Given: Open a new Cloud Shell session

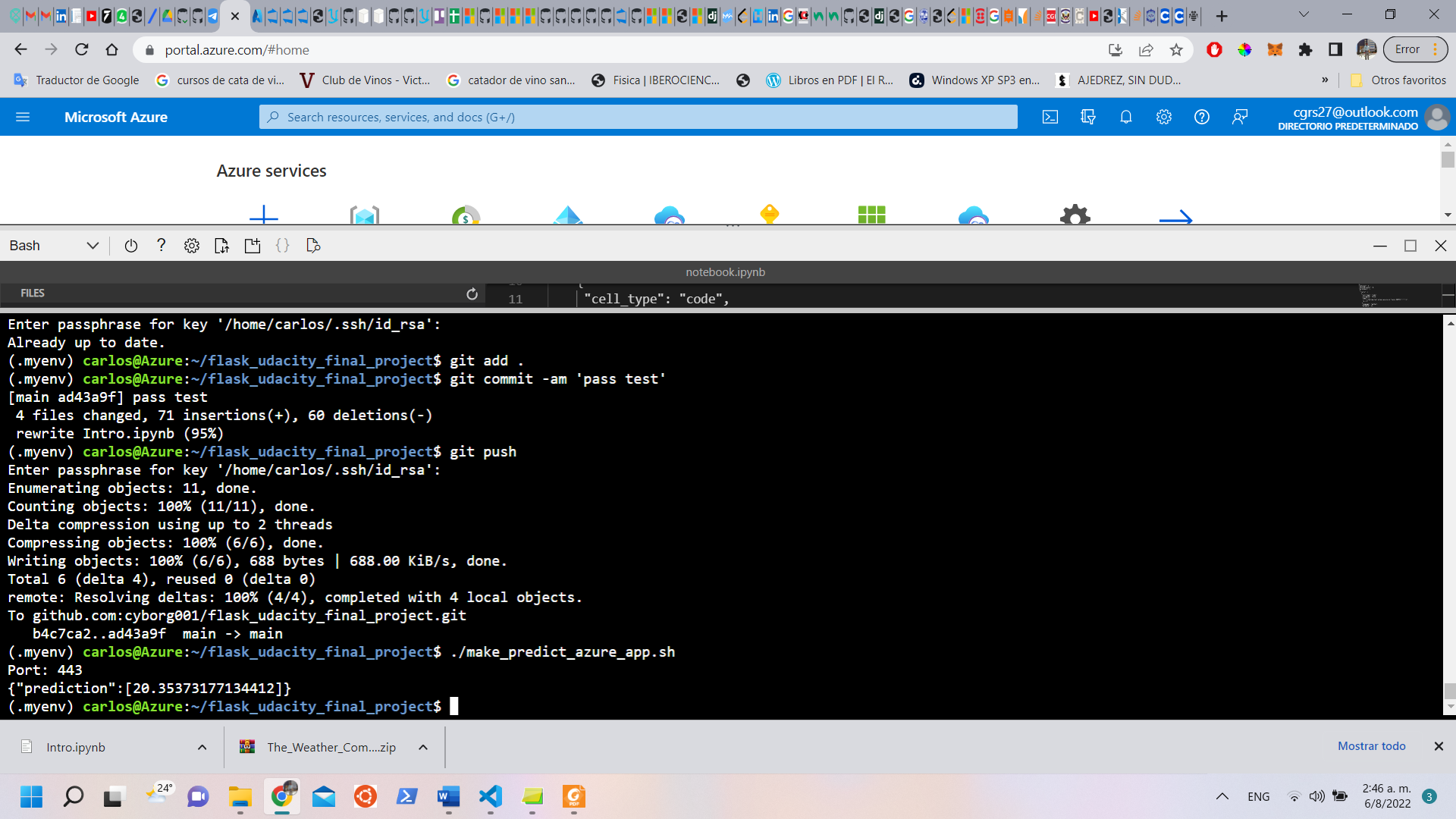Looking at the screenshot, I should point(253,245).
